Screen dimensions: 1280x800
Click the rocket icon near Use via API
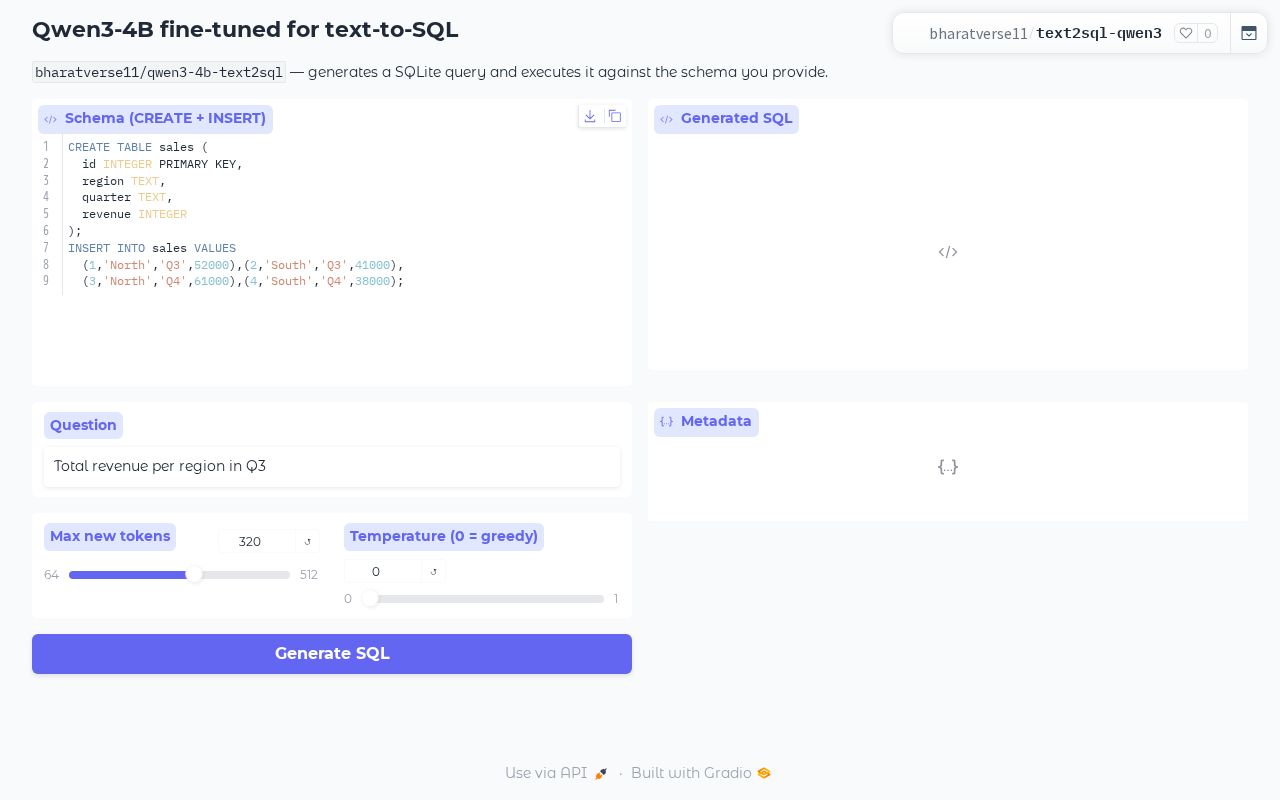tap(601, 773)
